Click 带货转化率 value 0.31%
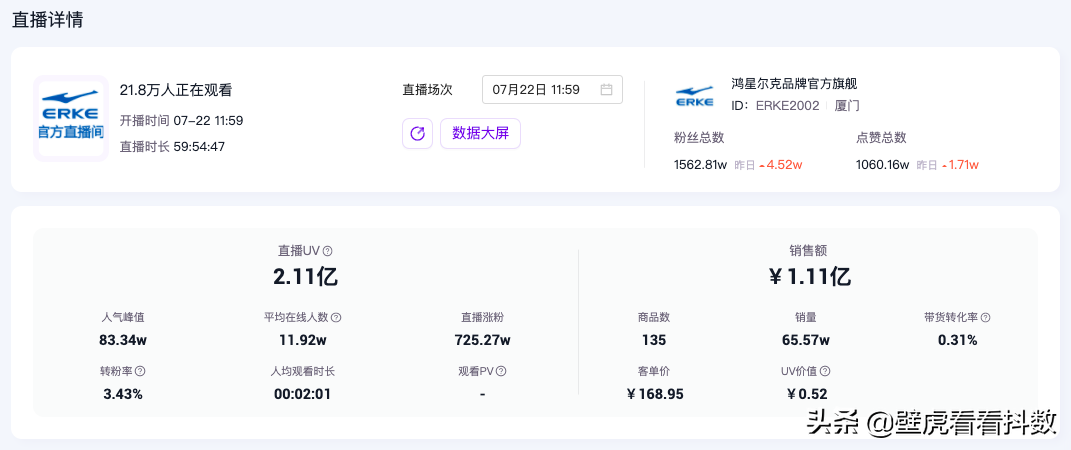The image size is (1071, 450). 957,340
